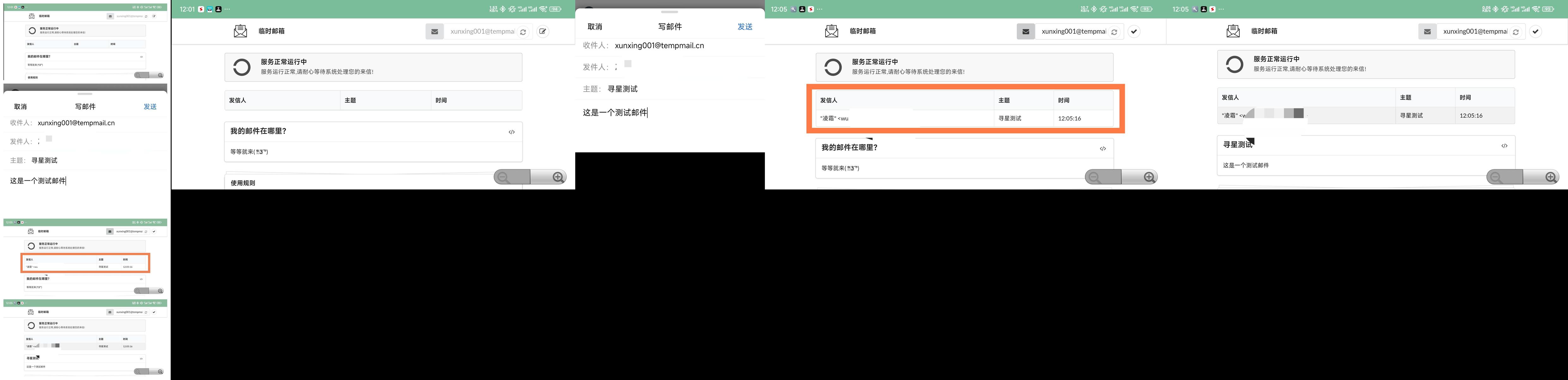Expand the 使用规则 section in the 12:01 panel

click(243, 183)
